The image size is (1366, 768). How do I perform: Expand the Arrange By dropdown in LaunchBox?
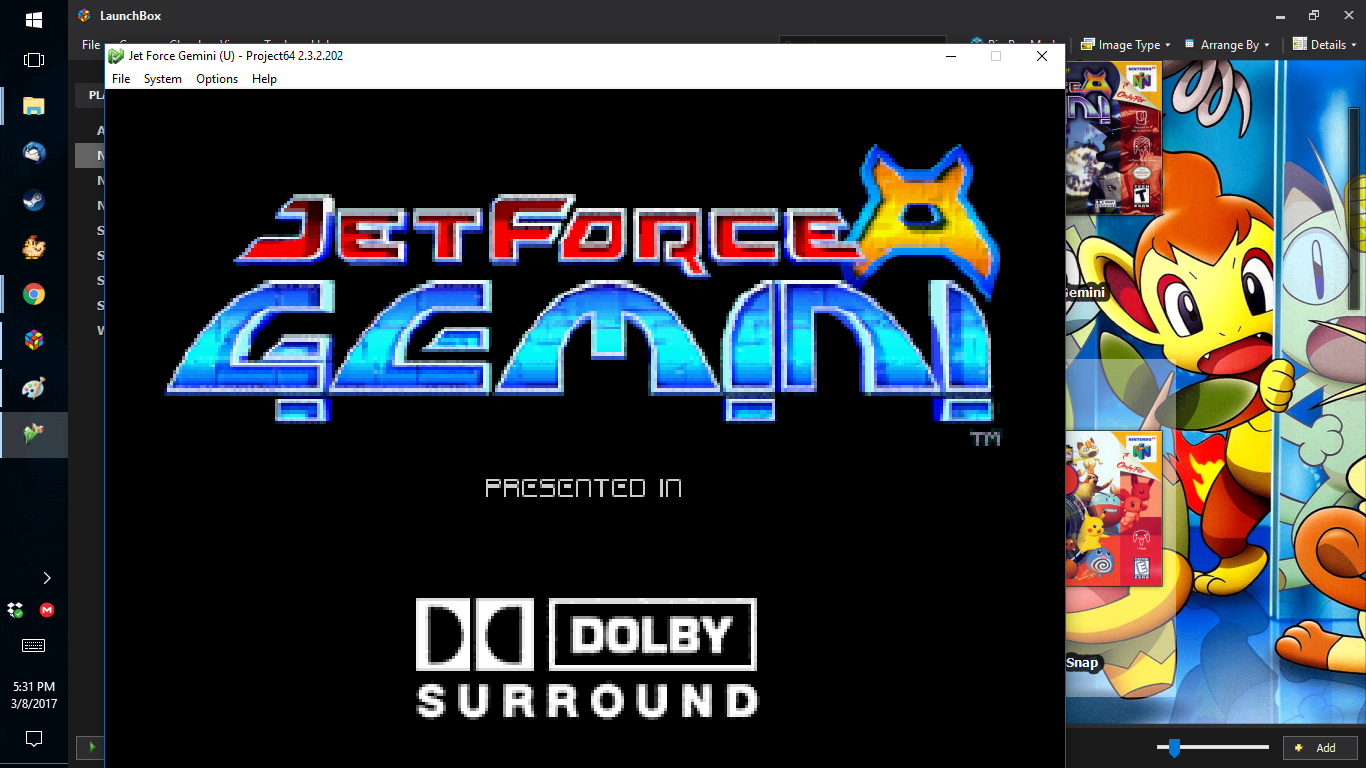tap(1228, 45)
